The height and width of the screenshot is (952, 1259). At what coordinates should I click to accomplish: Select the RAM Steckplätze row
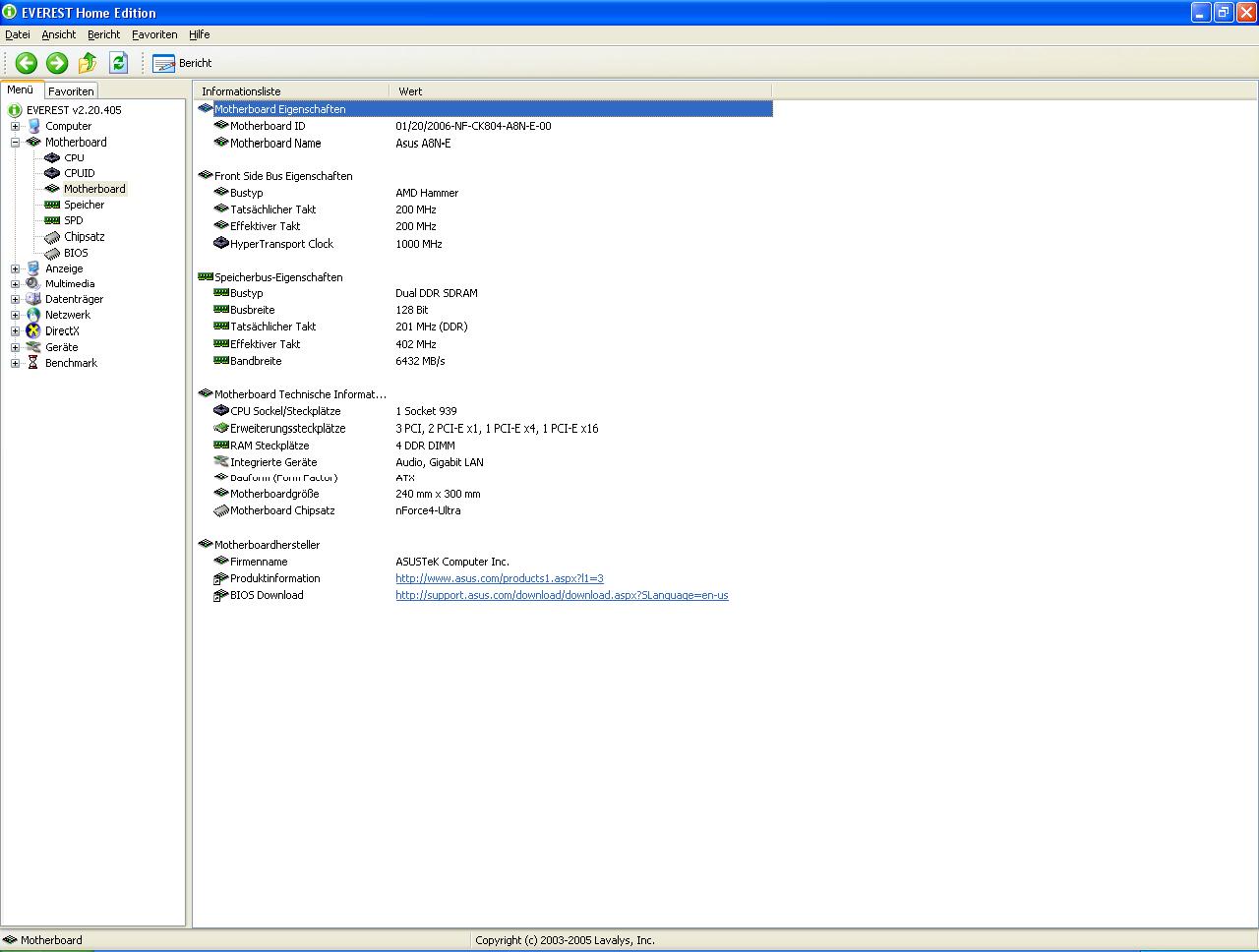click(x=484, y=446)
